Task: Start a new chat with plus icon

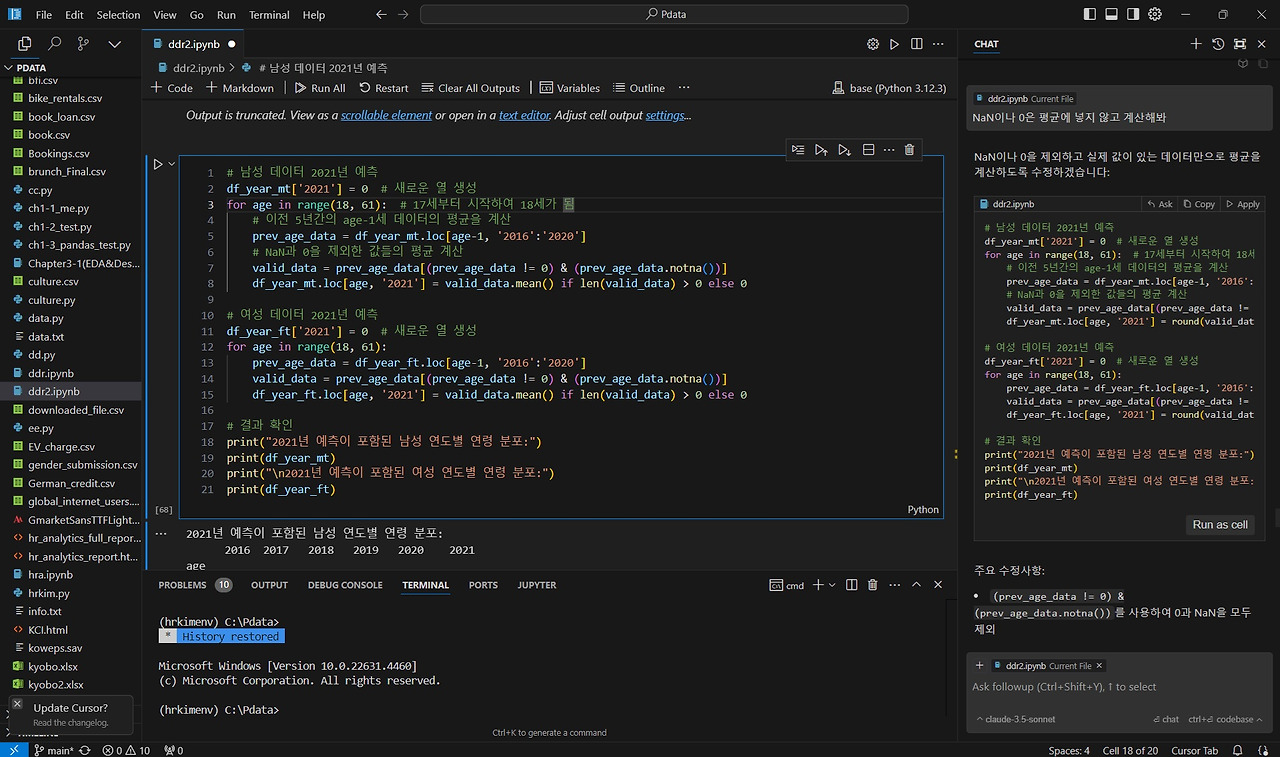Action: pos(1196,44)
